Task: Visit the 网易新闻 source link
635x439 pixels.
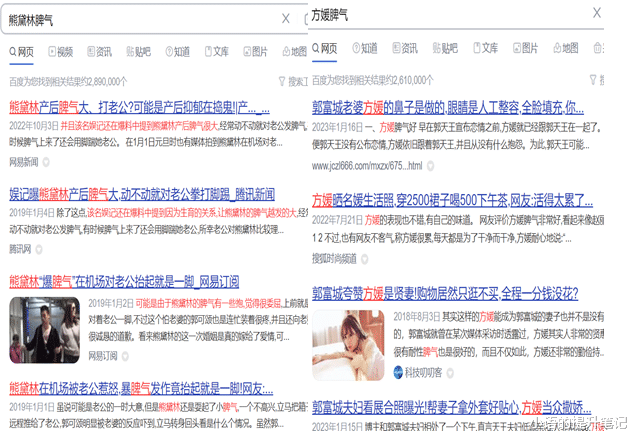Action: tap(23, 162)
